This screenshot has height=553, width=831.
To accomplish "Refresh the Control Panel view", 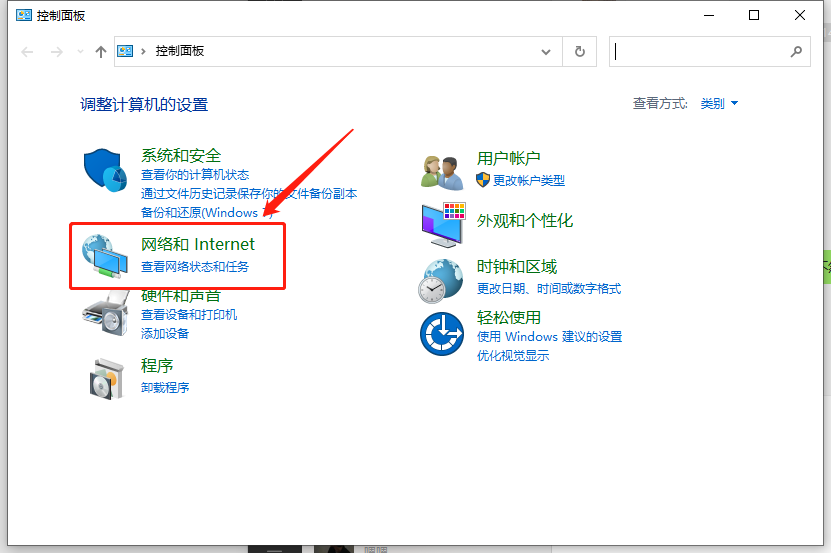I will 580,51.
